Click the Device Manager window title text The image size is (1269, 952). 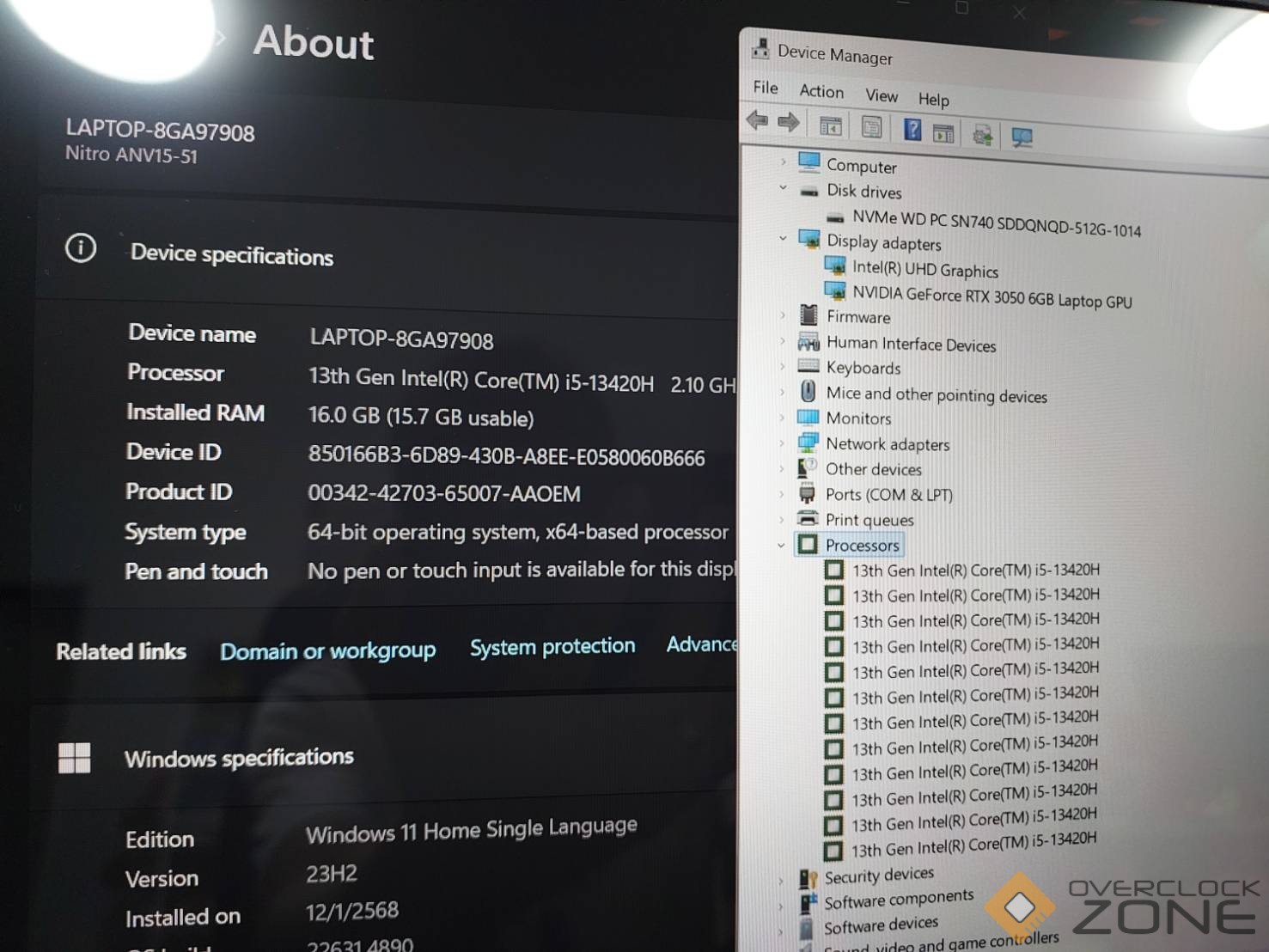coord(835,54)
